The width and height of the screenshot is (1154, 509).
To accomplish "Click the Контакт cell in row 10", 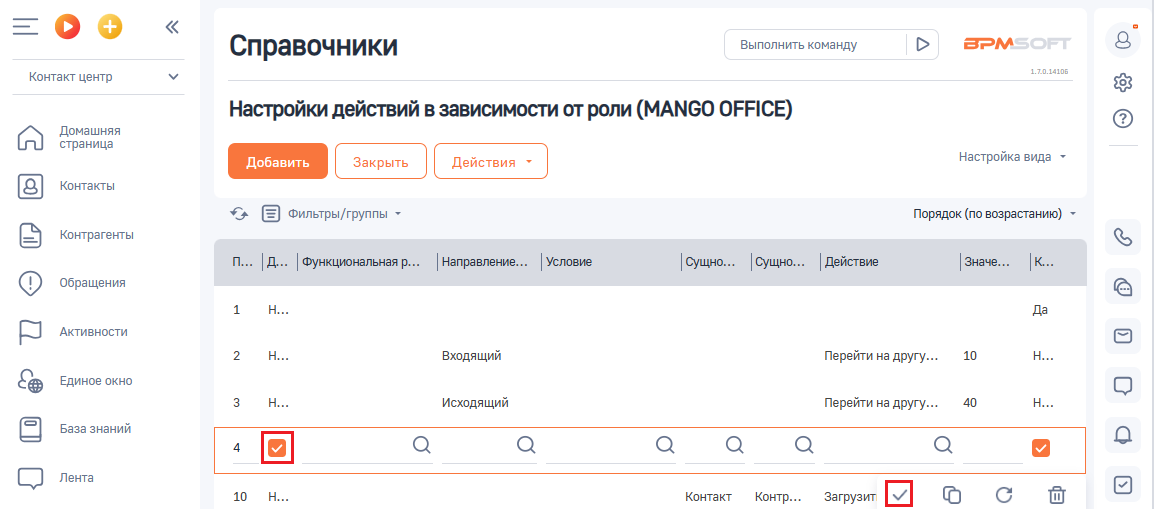I will pyautogui.click(x=708, y=496).
